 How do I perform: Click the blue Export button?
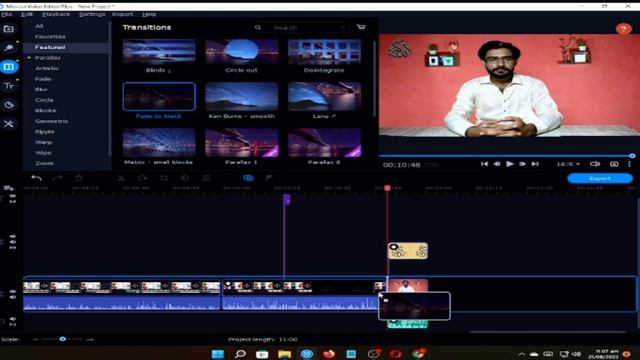[600, 178]
